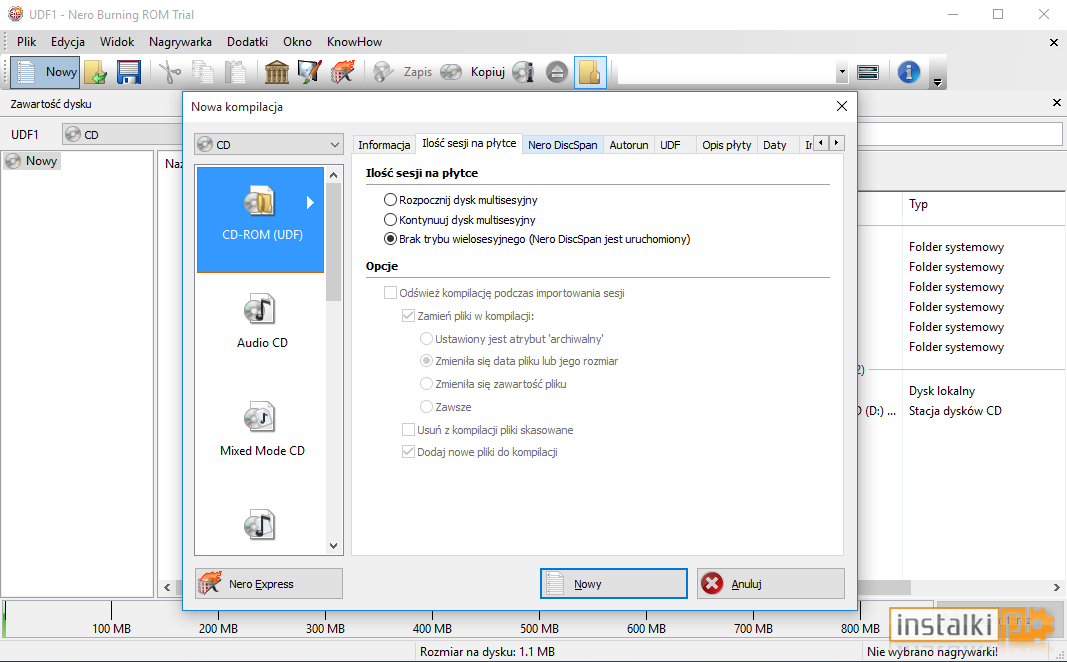This screenshot has height=662, width=1067.
Task: Click the Nowy toolbar icon for new compilation
Action: coord(45,72)
